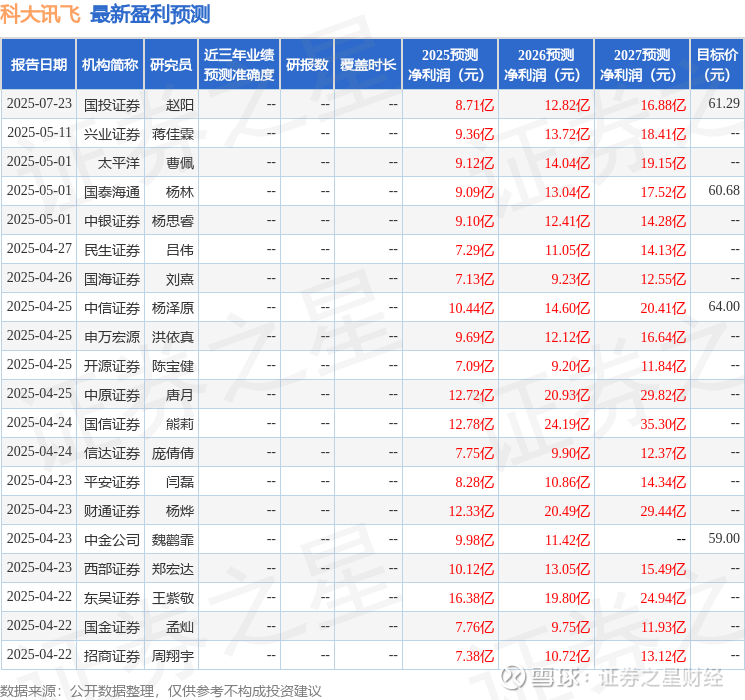Select the 东吴证券 institution cell

click(112, 598)
